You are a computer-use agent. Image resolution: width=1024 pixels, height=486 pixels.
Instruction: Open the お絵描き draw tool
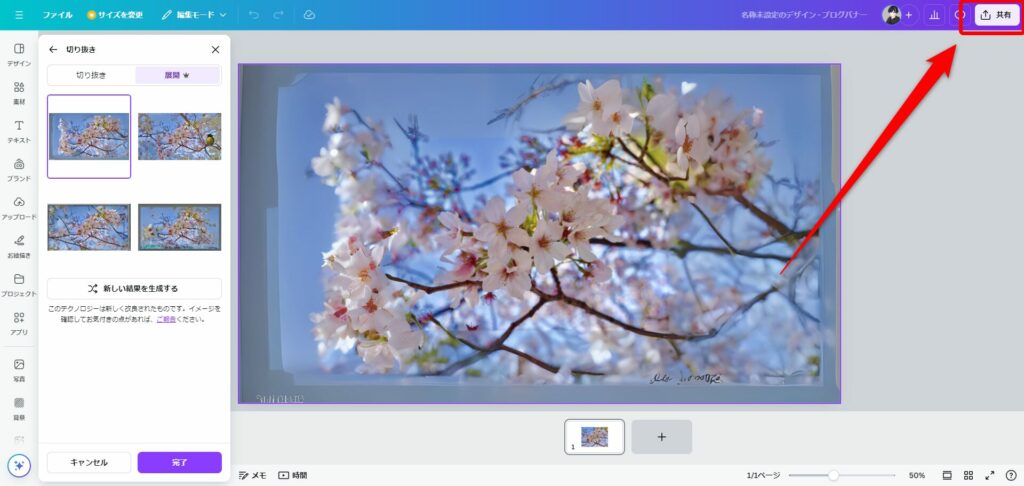pos(19,245)
